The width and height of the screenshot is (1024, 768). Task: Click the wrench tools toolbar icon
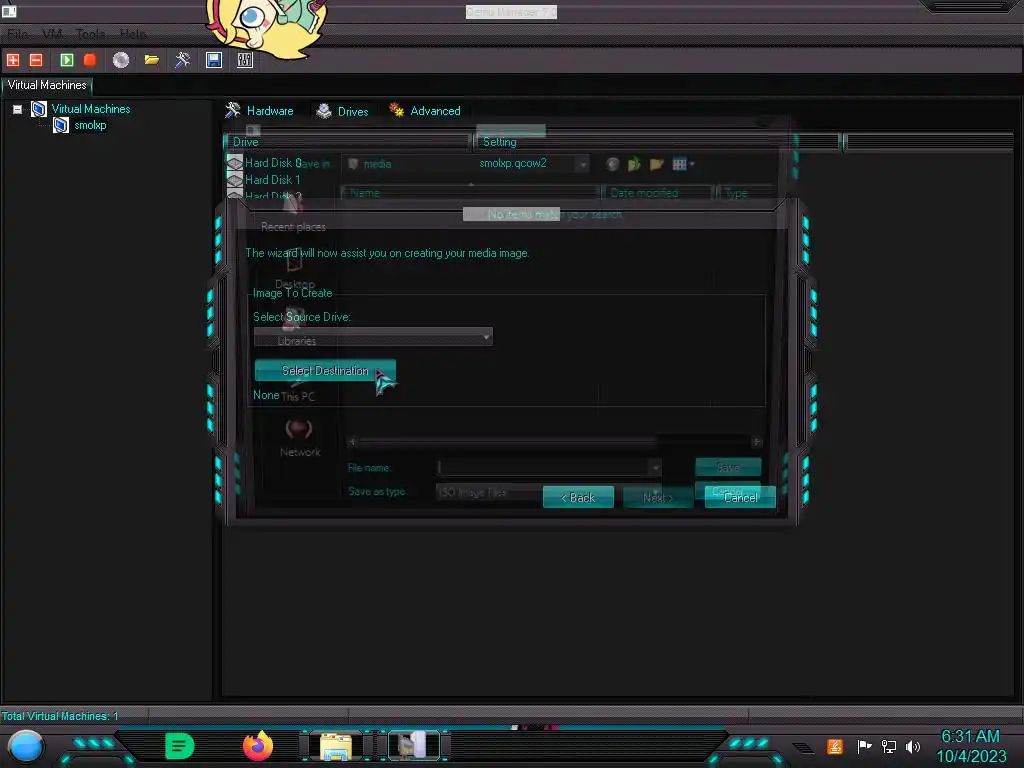point(182,60)
